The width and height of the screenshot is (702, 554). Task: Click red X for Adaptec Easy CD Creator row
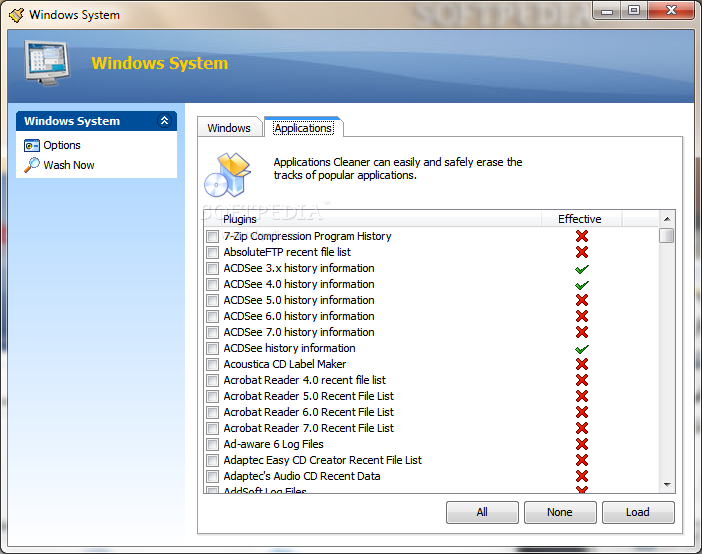(x=582, y=460)
